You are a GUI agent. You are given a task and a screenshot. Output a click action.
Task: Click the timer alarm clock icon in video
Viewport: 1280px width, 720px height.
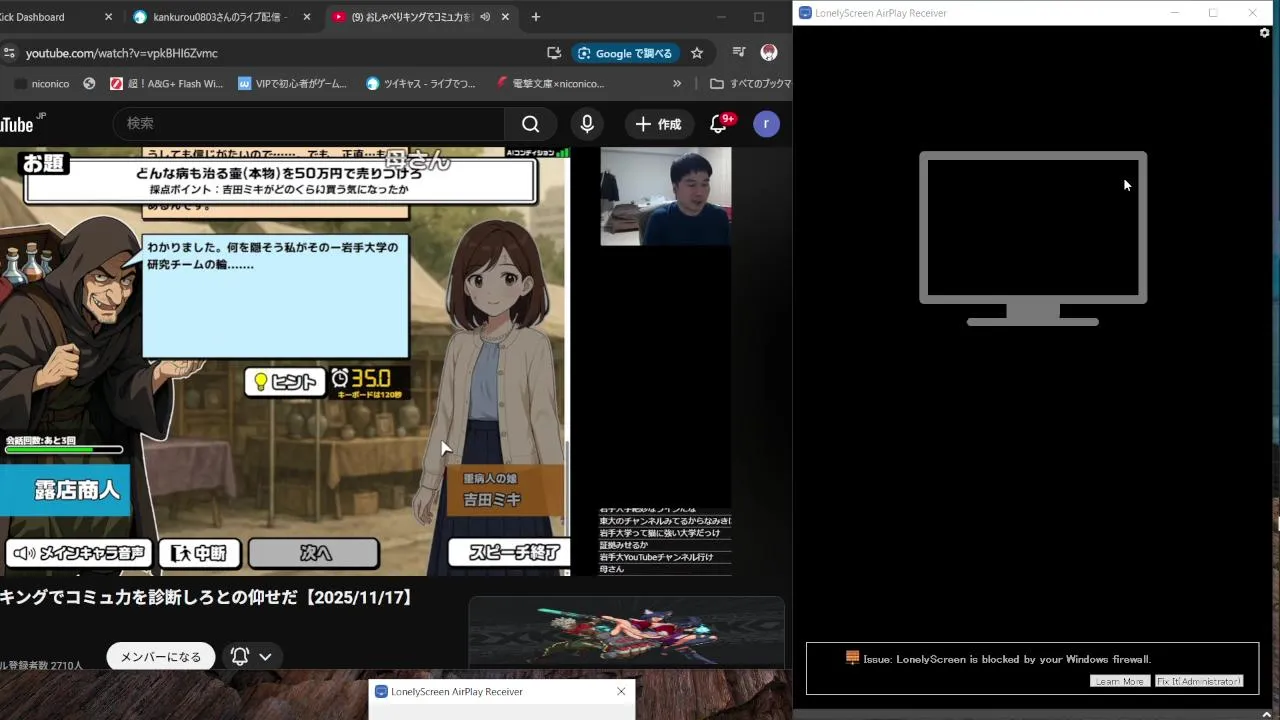[340, 379]
